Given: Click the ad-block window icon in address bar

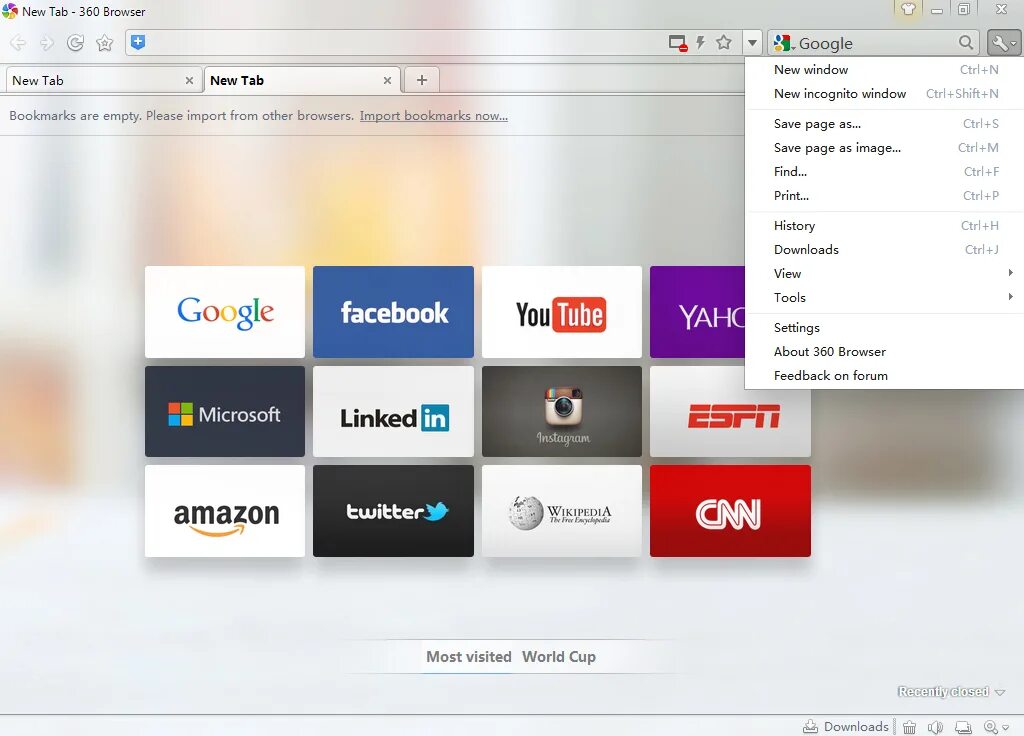Looking at the screenshot, I should [678, 43].
